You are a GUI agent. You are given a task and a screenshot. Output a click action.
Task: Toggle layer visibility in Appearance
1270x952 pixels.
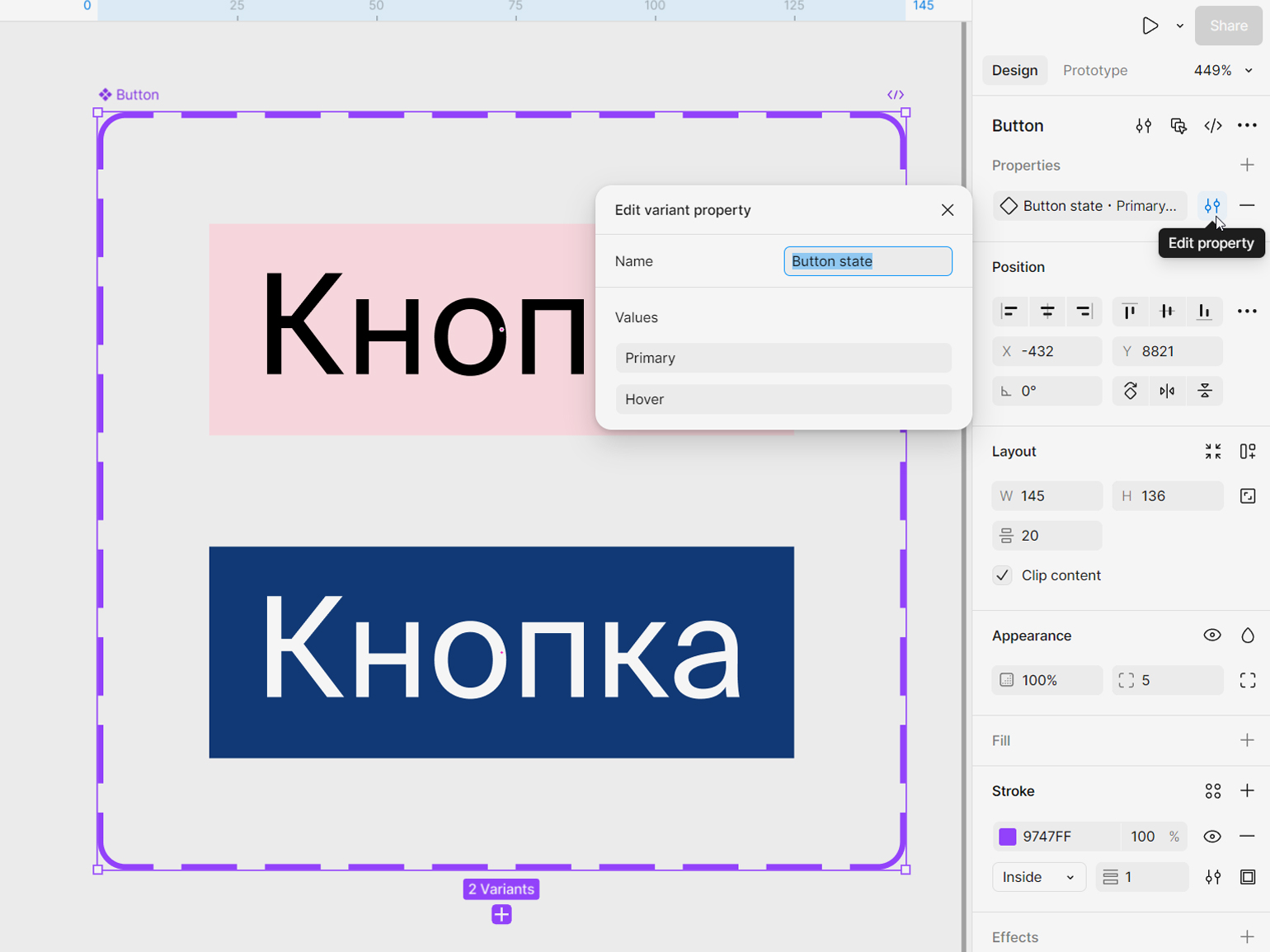[x=1212, y=635]
